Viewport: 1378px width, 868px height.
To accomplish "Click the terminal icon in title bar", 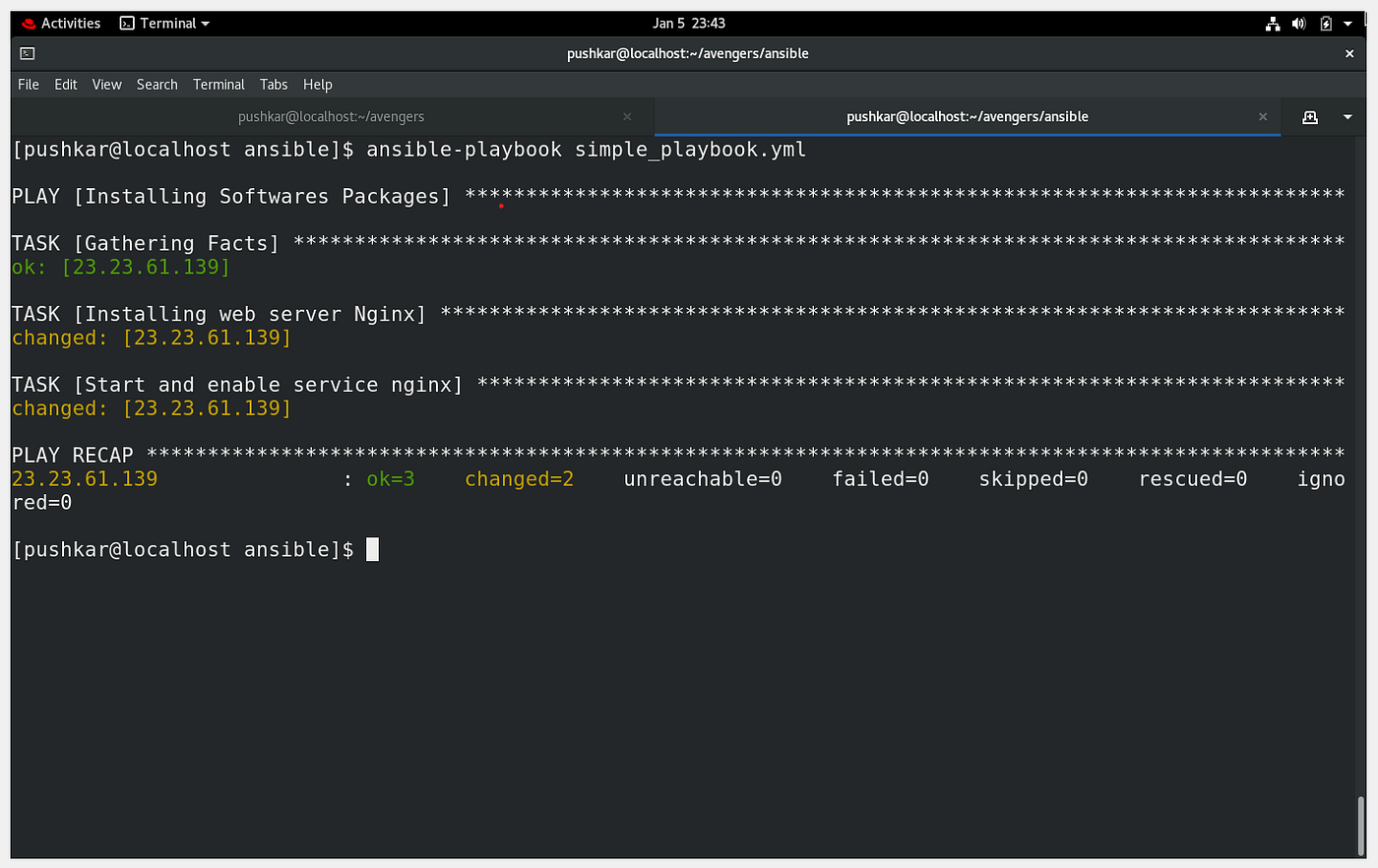I will [28, 54].
